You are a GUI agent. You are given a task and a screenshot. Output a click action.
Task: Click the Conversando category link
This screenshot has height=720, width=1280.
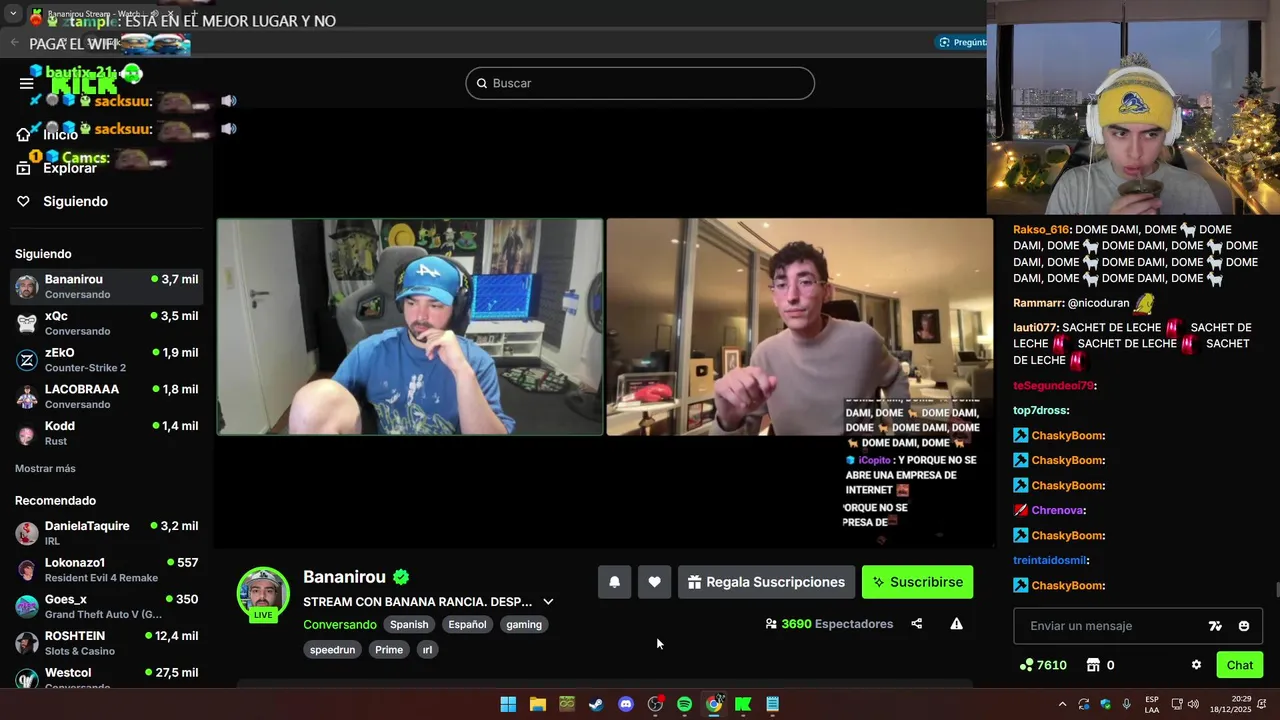tap(340, 624)
